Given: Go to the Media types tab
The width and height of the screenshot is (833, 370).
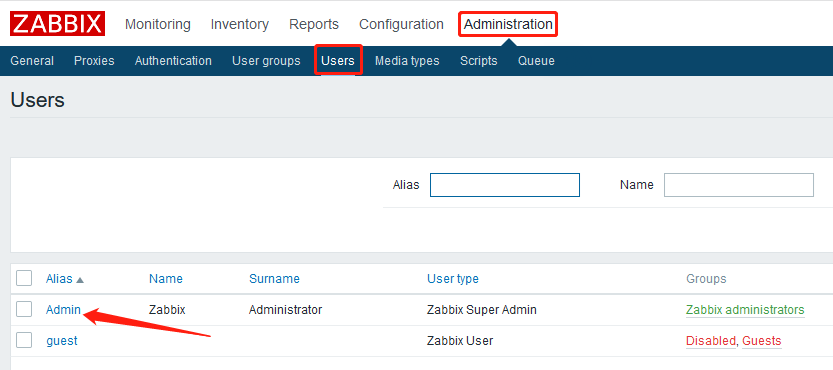Looking at the screenshot, I should [407, 61].
